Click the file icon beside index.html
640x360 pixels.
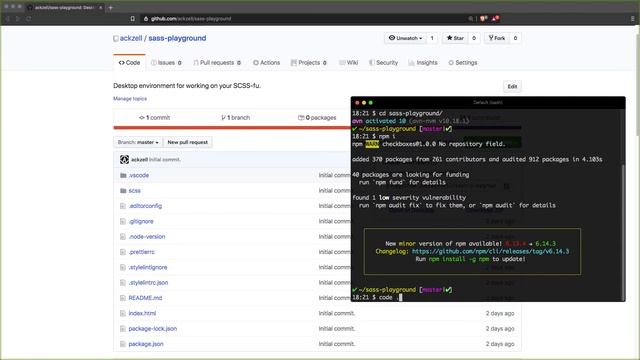click(x=122, y=313)
